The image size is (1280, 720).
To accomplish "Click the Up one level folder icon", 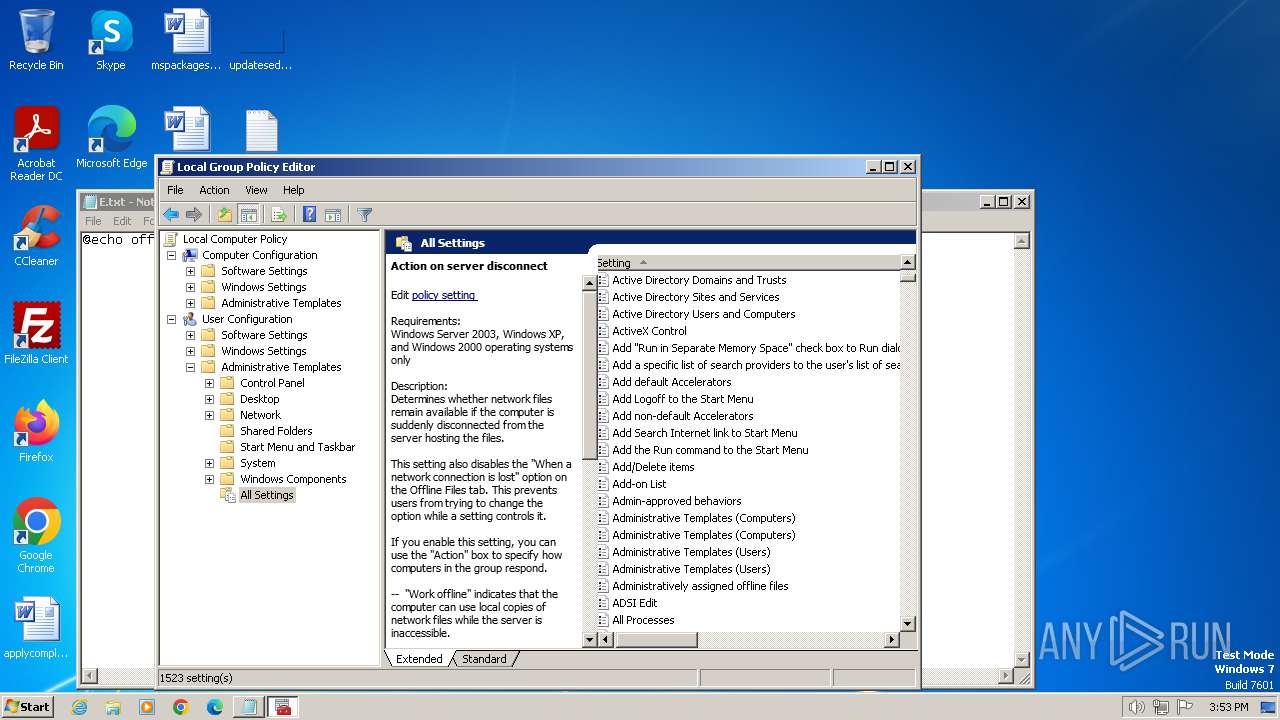I will pos(225,215).
